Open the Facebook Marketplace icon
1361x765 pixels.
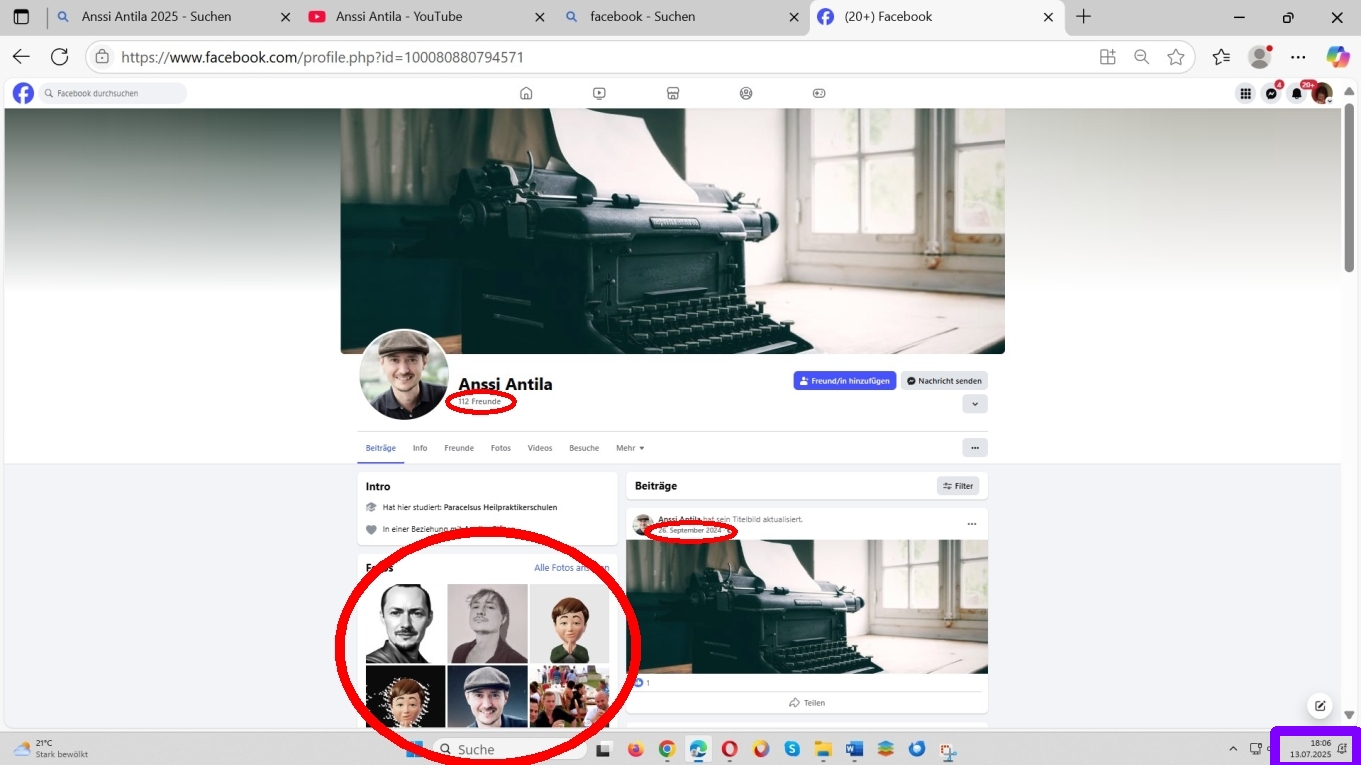(x=673, y=93)
